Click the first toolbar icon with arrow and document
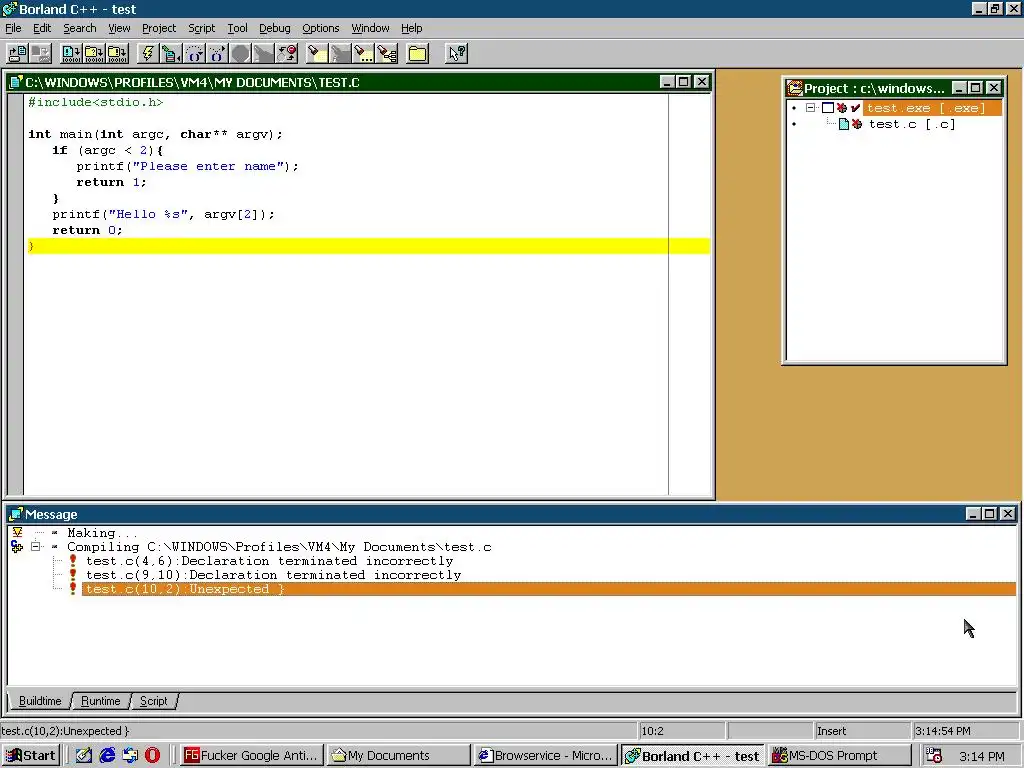This screenshot has height=768, width=1024. [x=18, y=54]
